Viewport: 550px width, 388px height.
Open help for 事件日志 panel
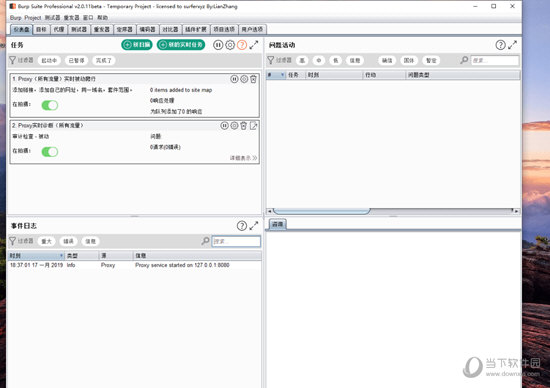tap(242, 226)
